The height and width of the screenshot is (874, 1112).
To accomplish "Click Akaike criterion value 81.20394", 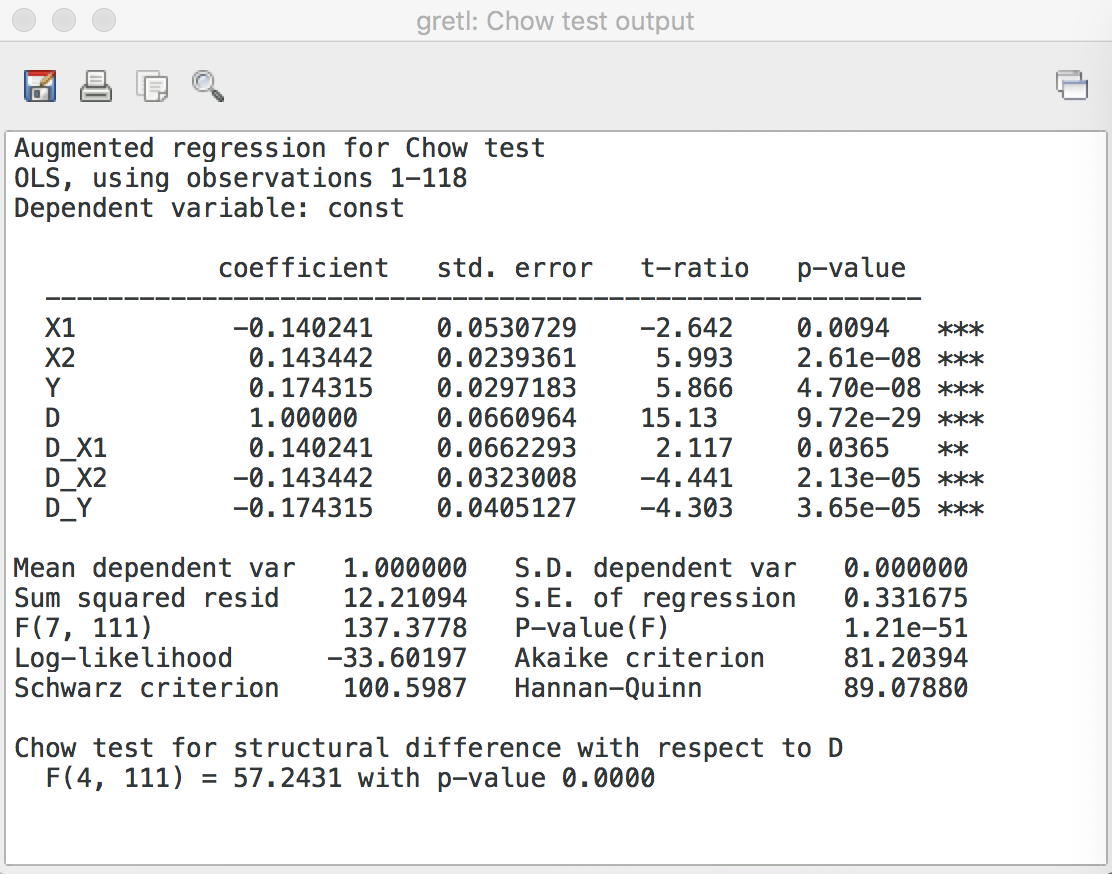I will (x=906, y=658).
